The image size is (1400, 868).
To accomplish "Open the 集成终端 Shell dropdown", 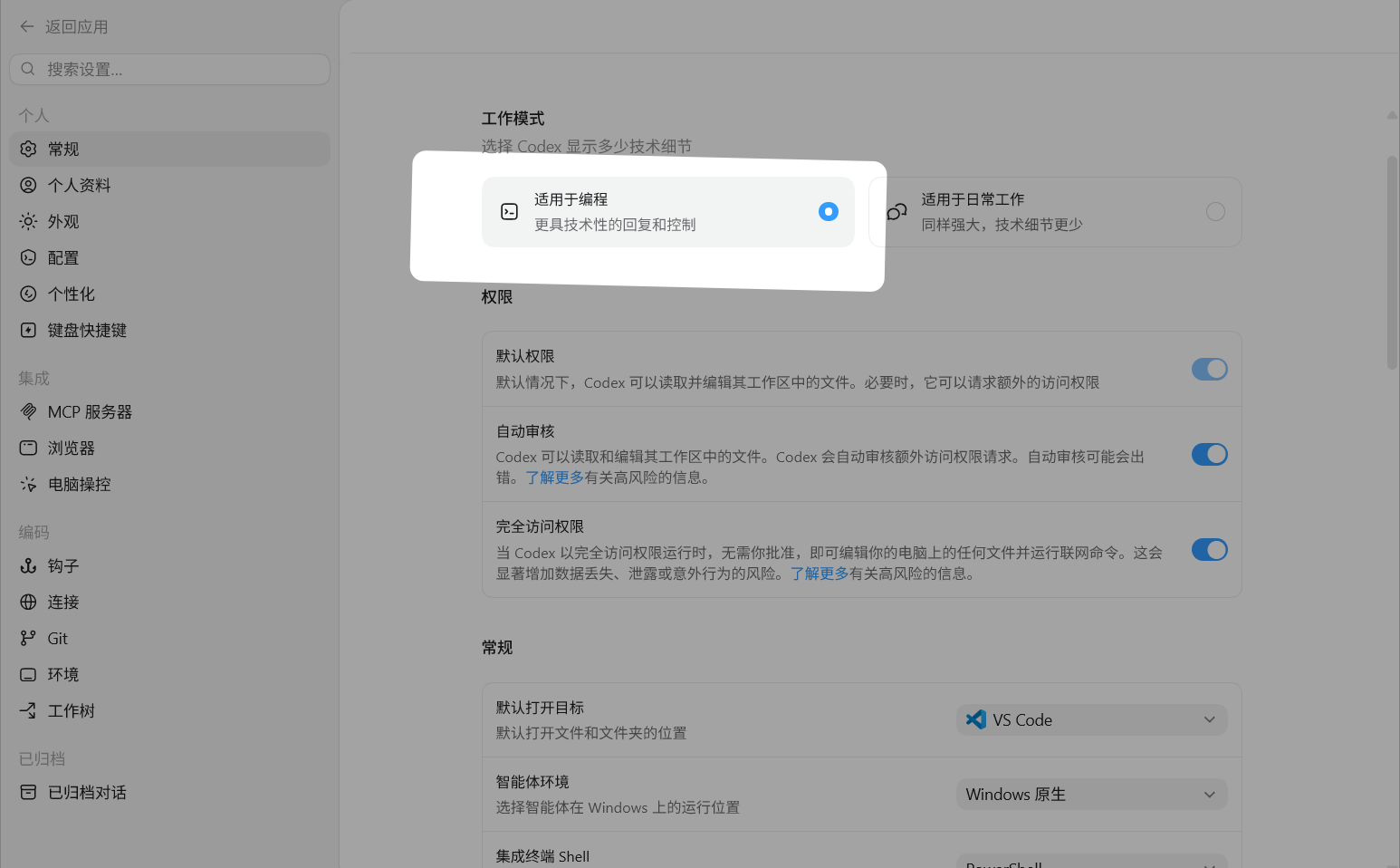I will [1092, 861].
